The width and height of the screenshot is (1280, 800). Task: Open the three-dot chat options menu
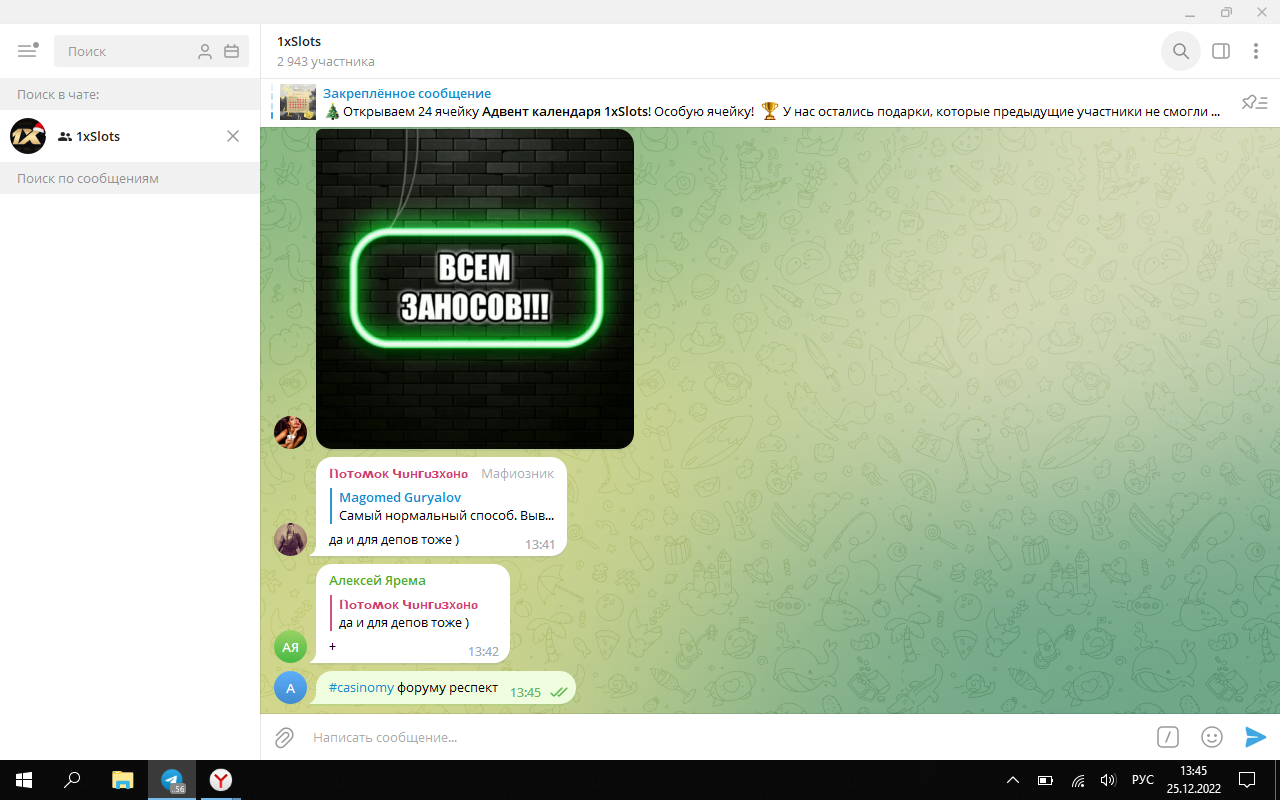click(x=1256, y=51)
